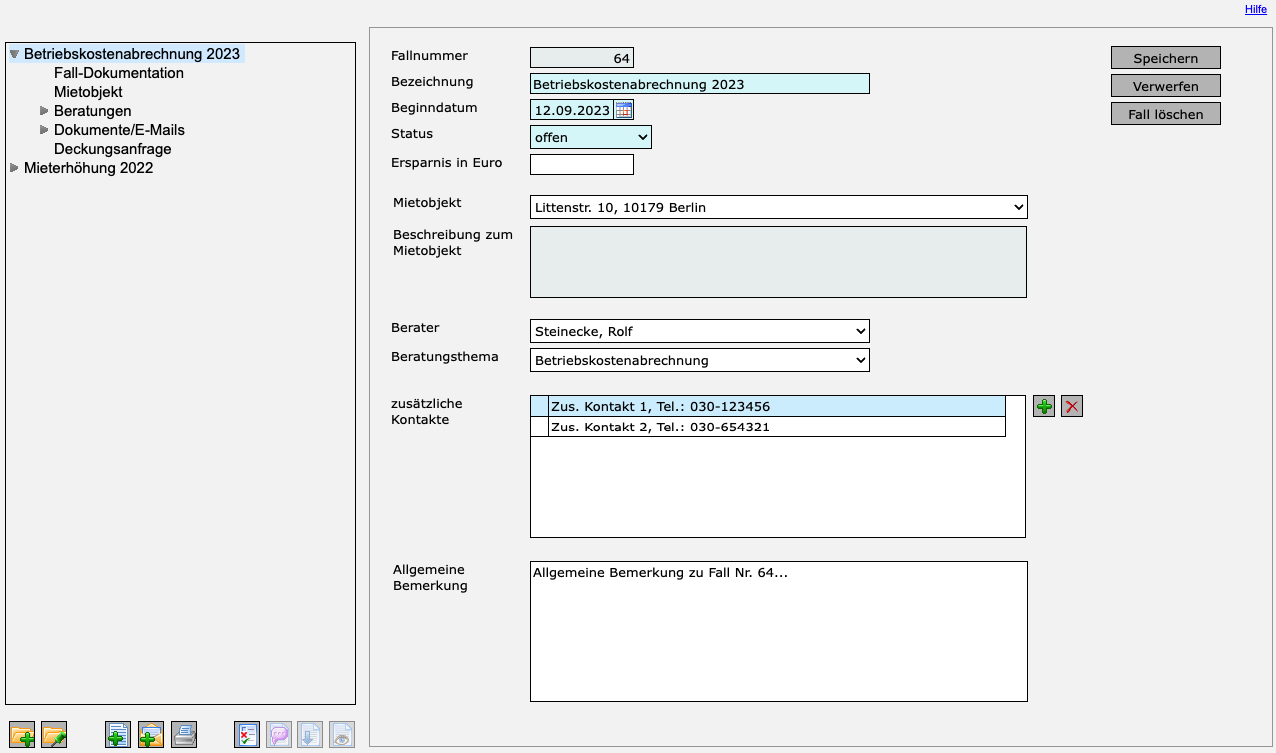Click the Ersparnis in Euro field
The height and width of the screenshot is (753, 1276).
[581, 164]
